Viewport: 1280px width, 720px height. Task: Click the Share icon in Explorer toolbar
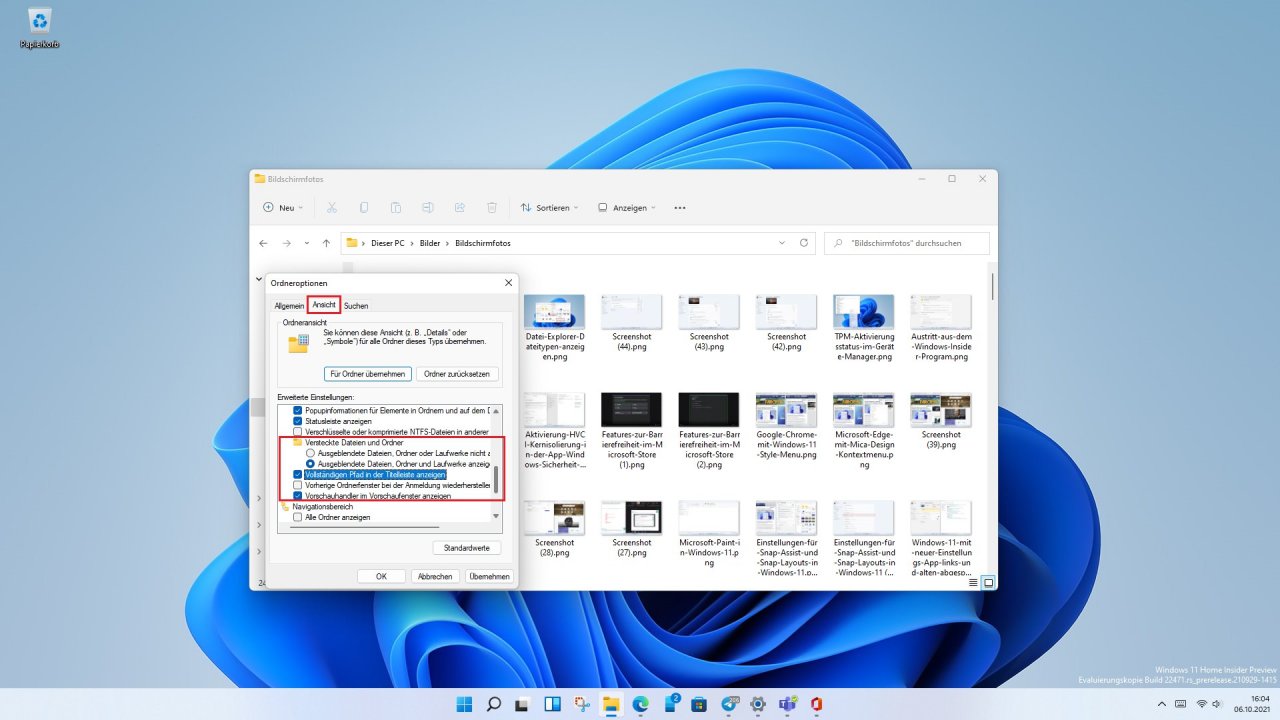460,208
